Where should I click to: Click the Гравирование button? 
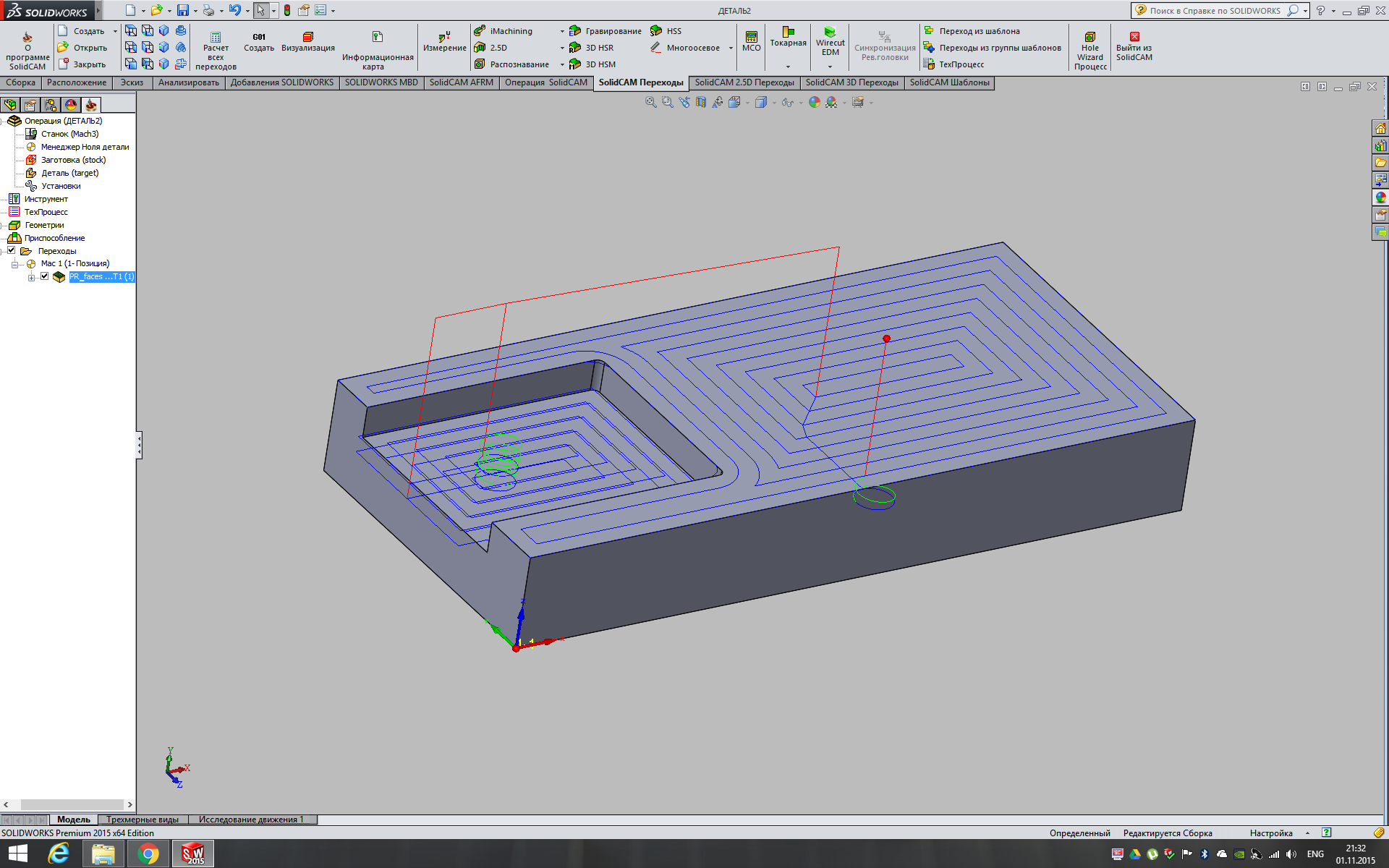(x=613, y=31)
